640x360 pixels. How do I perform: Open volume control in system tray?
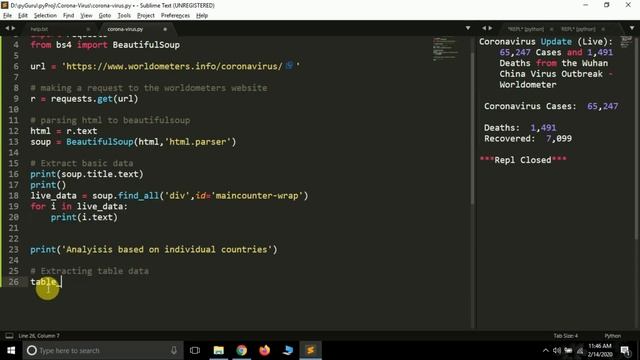click(557, 350)
